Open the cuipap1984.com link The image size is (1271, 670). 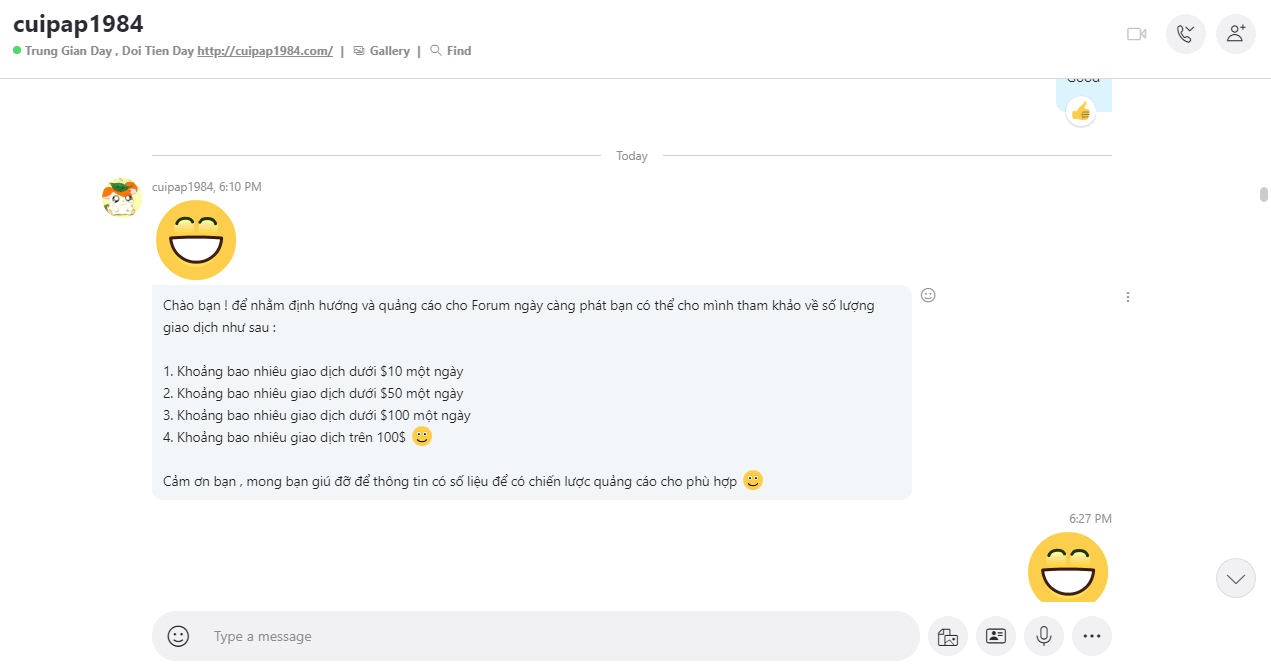(265, 51)
